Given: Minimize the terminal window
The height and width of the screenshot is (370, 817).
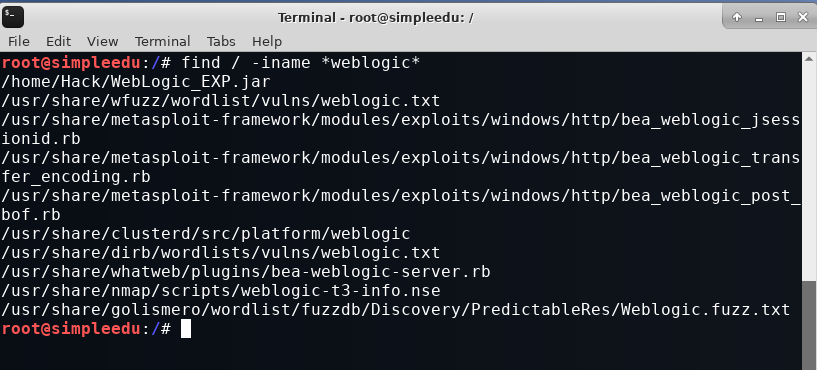Looking at the screenshot, I should tap(759, 17).
